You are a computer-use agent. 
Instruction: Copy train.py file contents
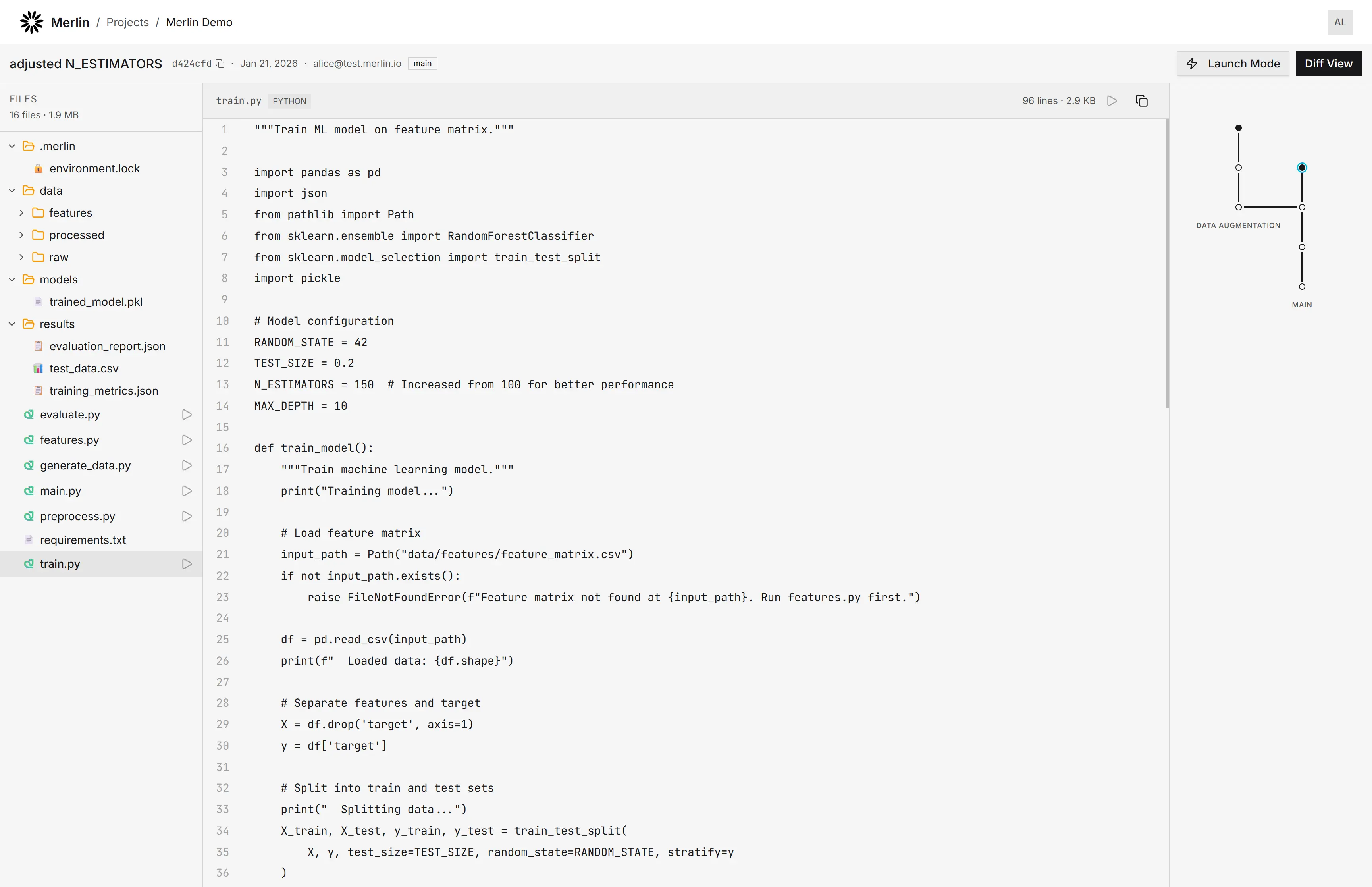click(1141, 101)
